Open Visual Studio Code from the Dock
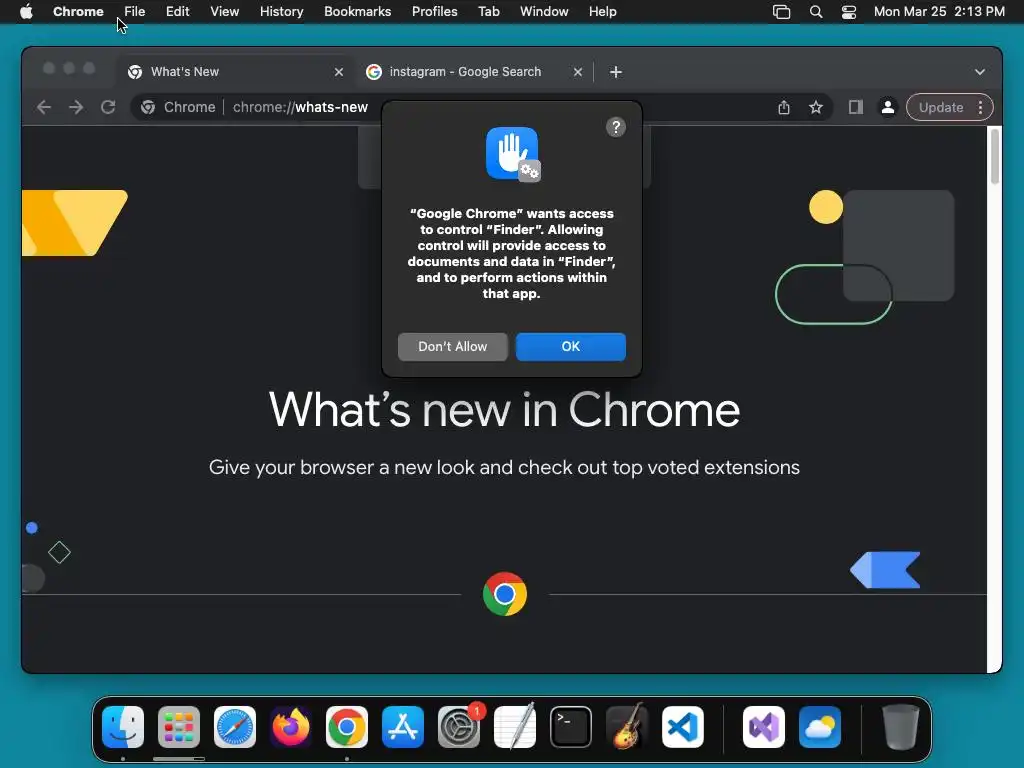The width and height of the screenshot is (1024, 768). tap(682, 727)
